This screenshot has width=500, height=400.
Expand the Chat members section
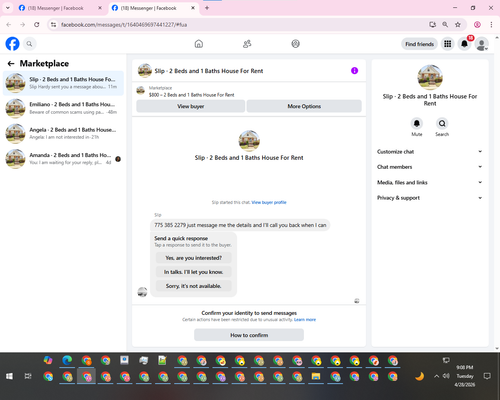tap(430, 167)
